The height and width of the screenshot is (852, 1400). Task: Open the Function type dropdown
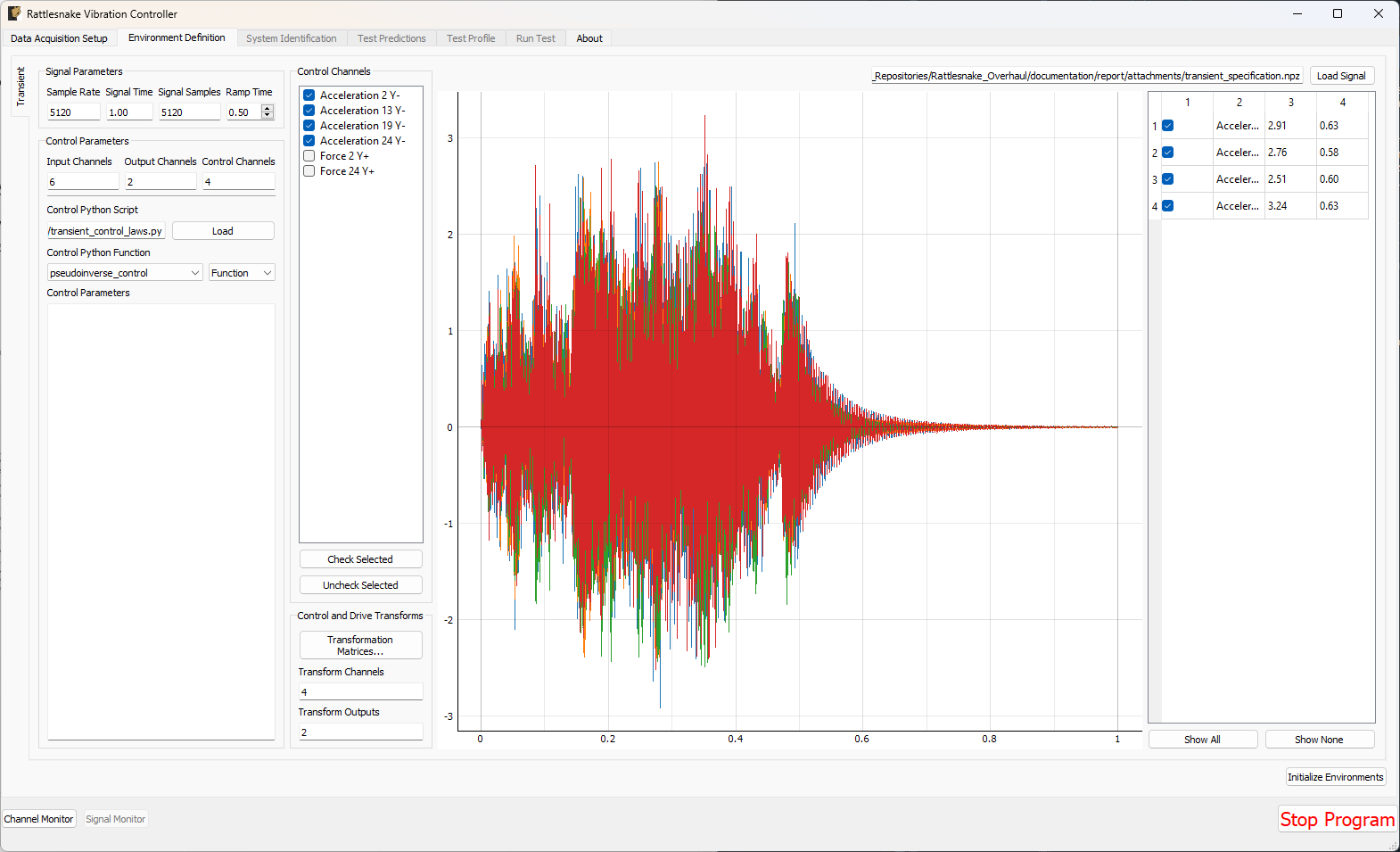coord(242,273)
